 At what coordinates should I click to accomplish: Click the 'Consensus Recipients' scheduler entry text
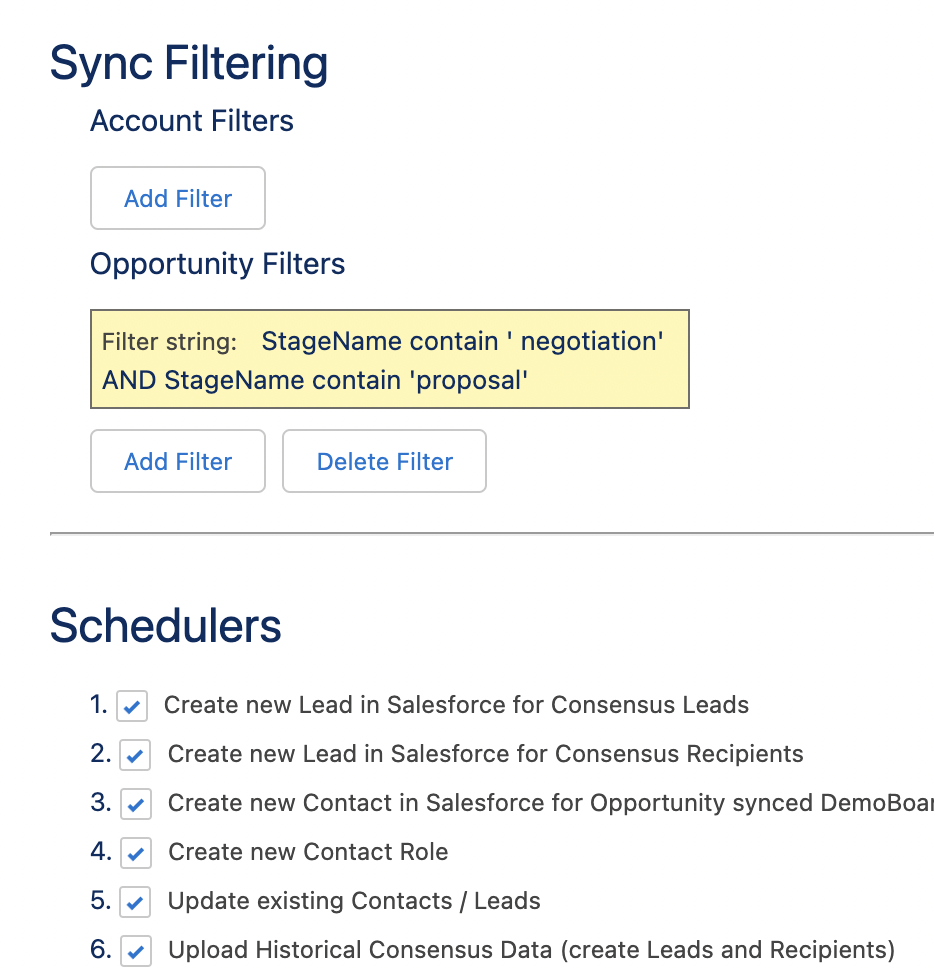[486, 754]
